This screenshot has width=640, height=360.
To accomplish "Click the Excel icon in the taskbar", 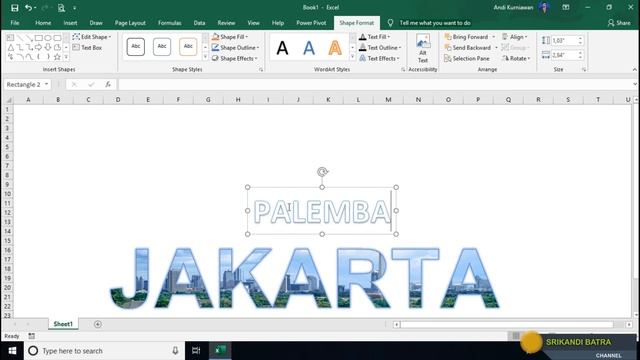I will [220, 351].
